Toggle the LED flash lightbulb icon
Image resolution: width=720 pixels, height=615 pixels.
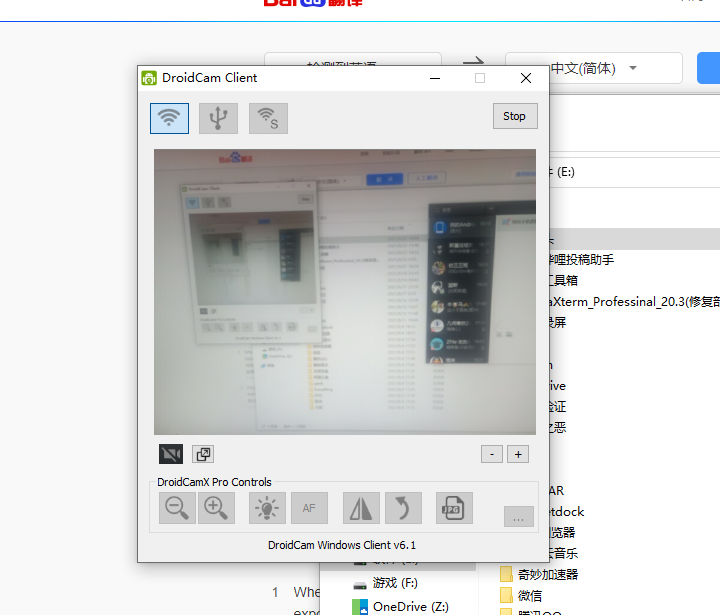coord(267,508)
